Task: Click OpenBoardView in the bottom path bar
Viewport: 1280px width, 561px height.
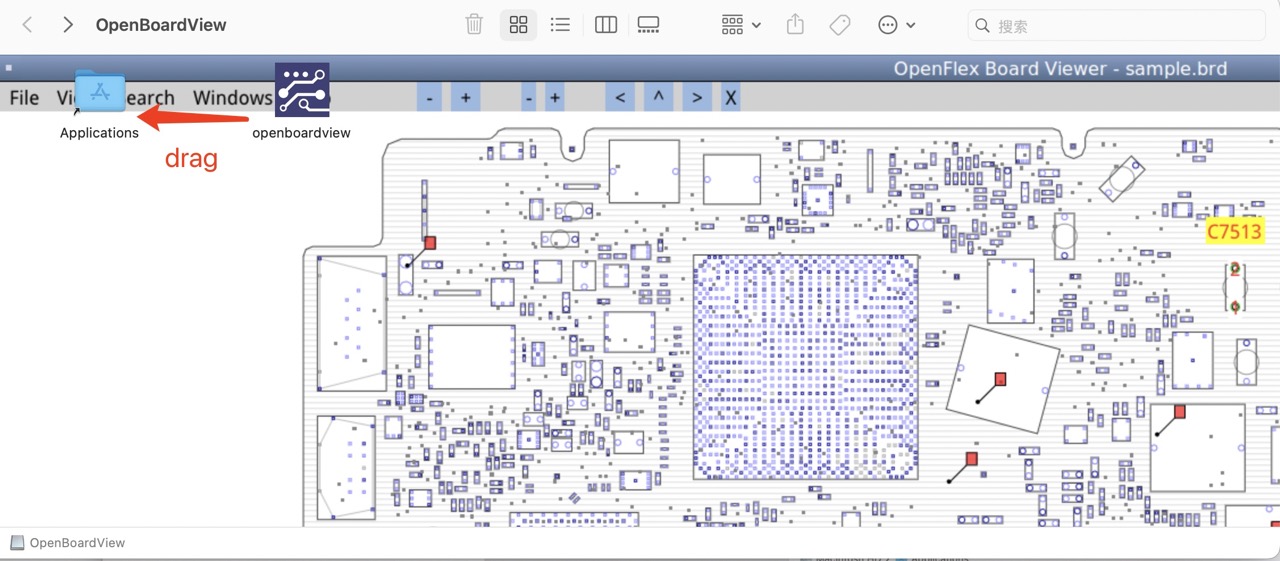Action: (67, 543)
